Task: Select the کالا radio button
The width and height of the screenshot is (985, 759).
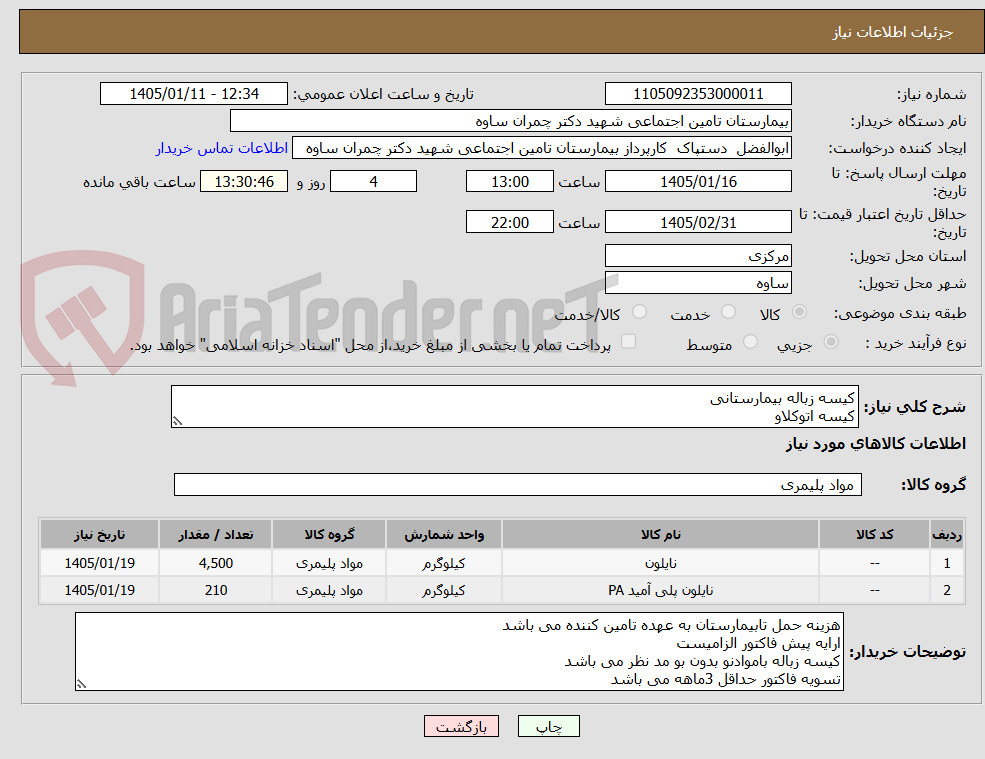Action: 800,312
